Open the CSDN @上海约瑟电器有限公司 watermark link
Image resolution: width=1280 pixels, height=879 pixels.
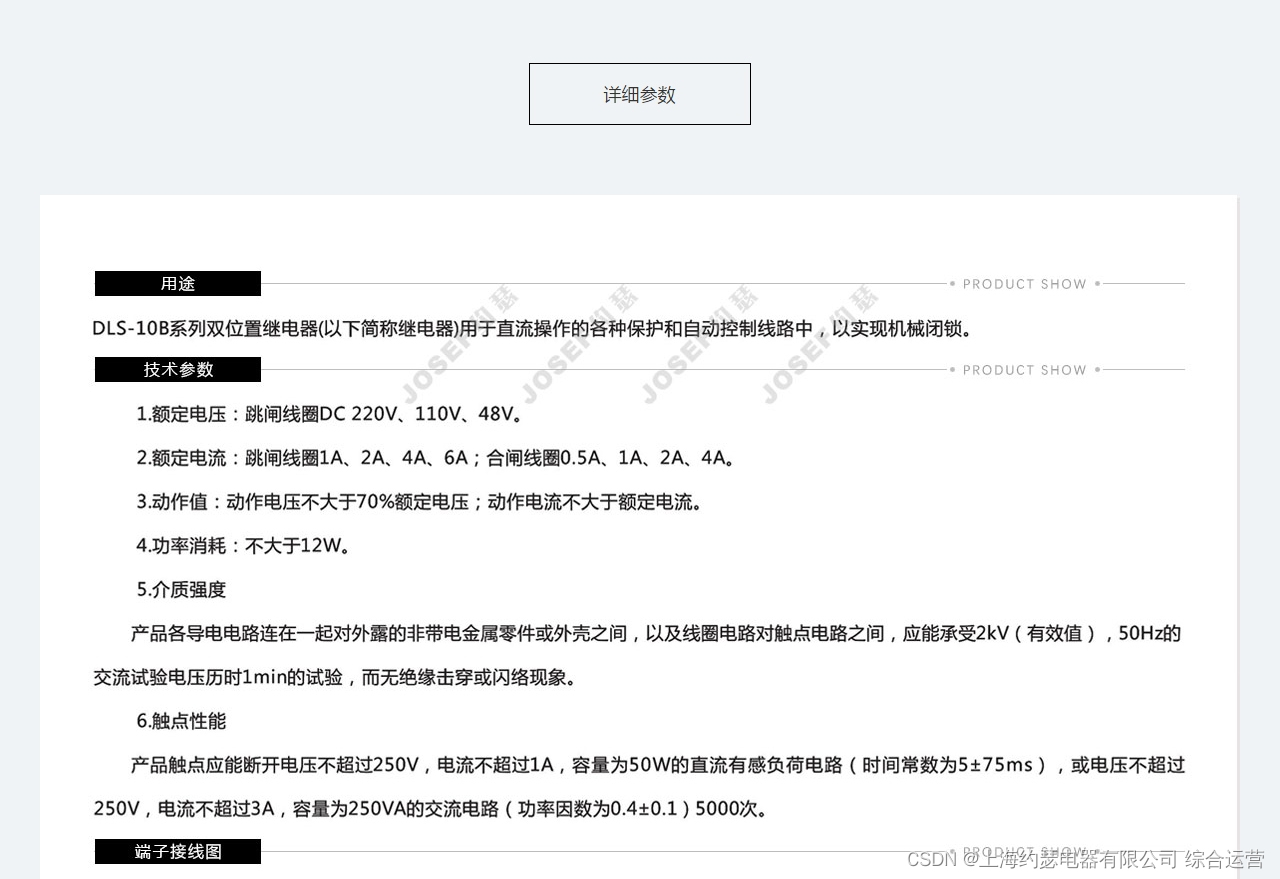[1085, 859]
